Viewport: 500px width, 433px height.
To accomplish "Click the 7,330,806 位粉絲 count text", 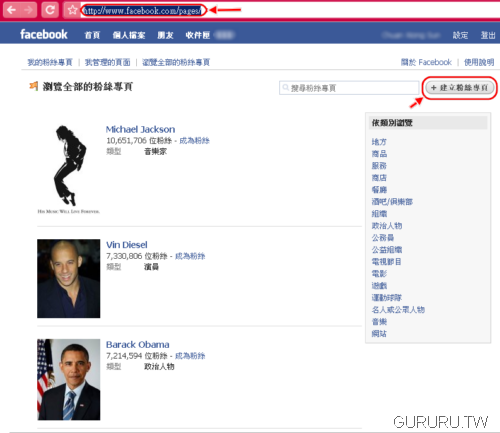I will (x=137, y=256).
